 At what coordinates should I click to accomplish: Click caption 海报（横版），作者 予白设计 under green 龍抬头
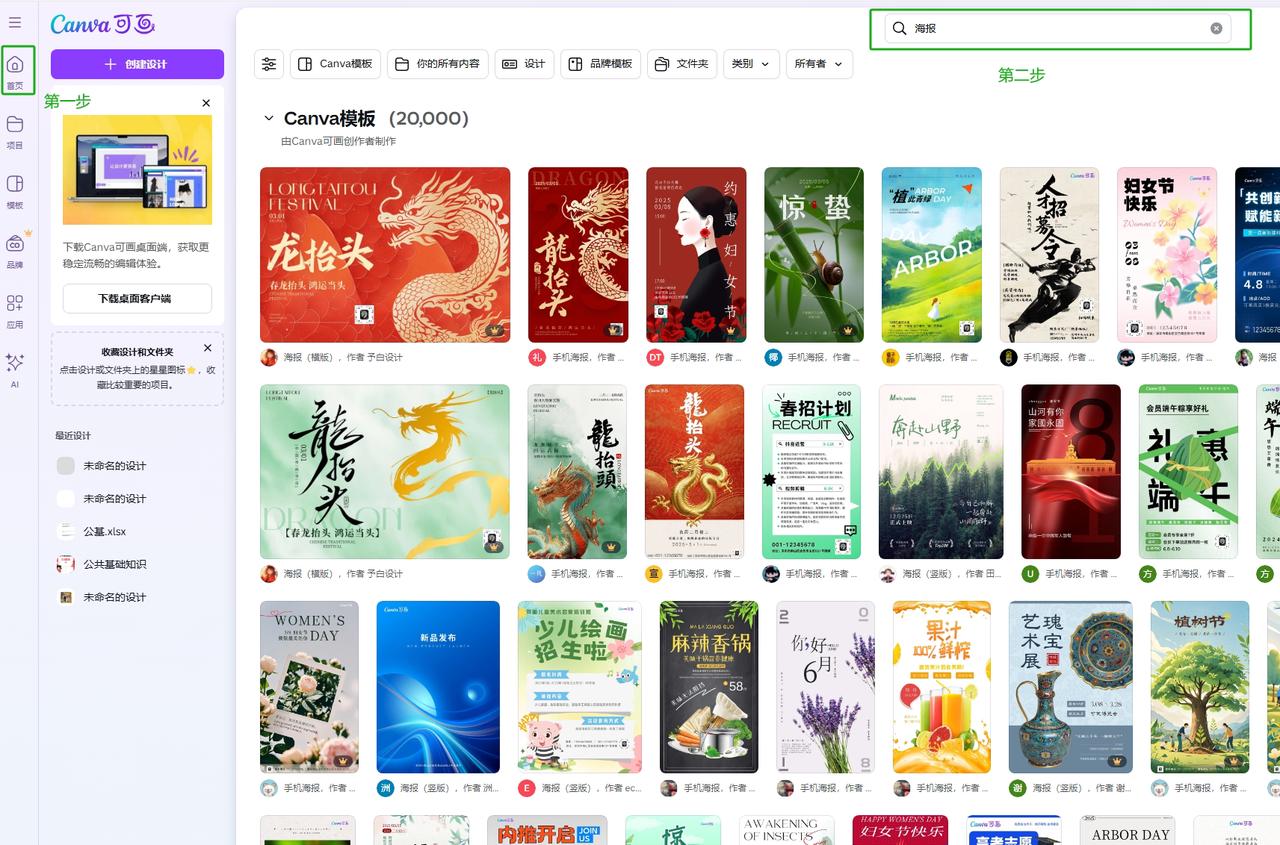[x=343, y=574]
